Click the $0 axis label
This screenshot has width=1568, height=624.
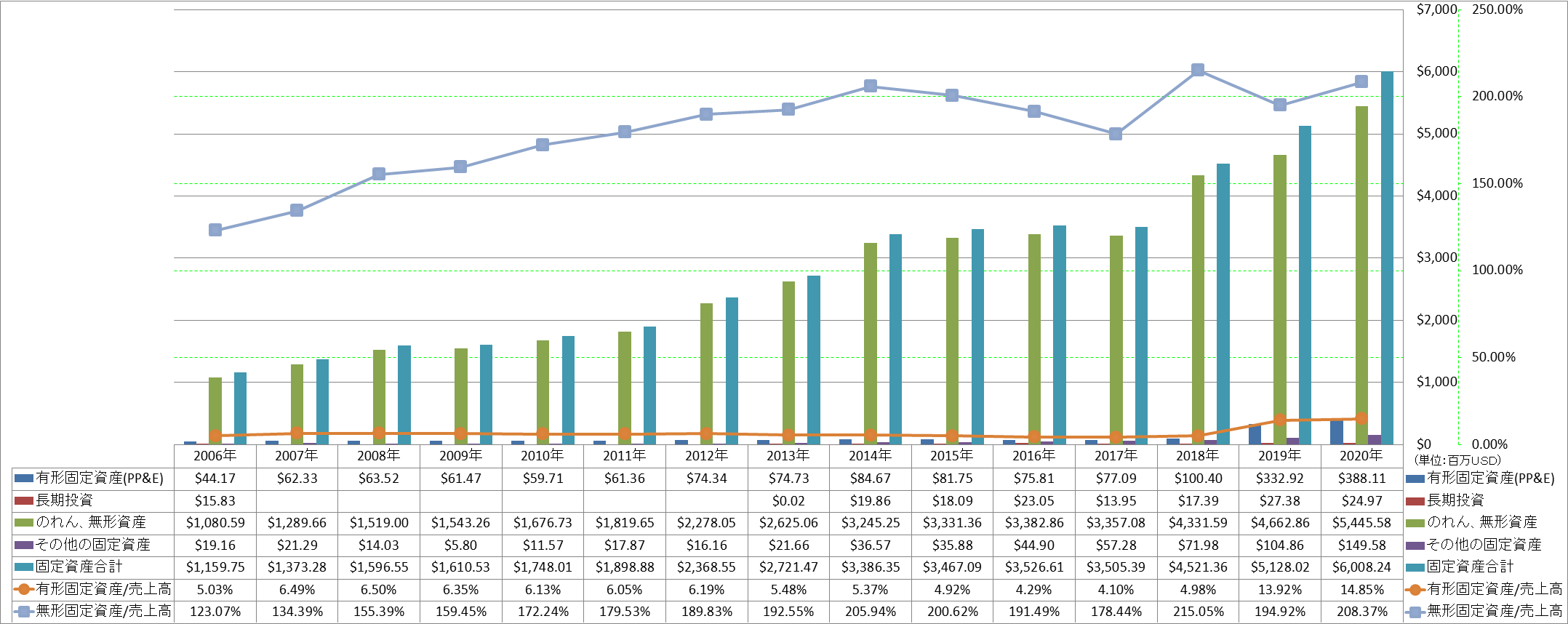(x=1423, y=444)
